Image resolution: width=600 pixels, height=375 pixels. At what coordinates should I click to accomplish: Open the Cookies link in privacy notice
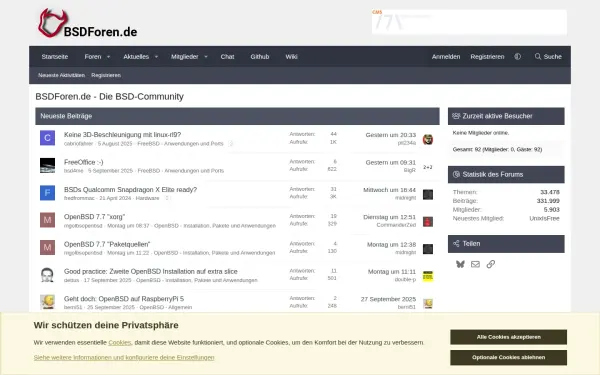[x=120, y=342]
